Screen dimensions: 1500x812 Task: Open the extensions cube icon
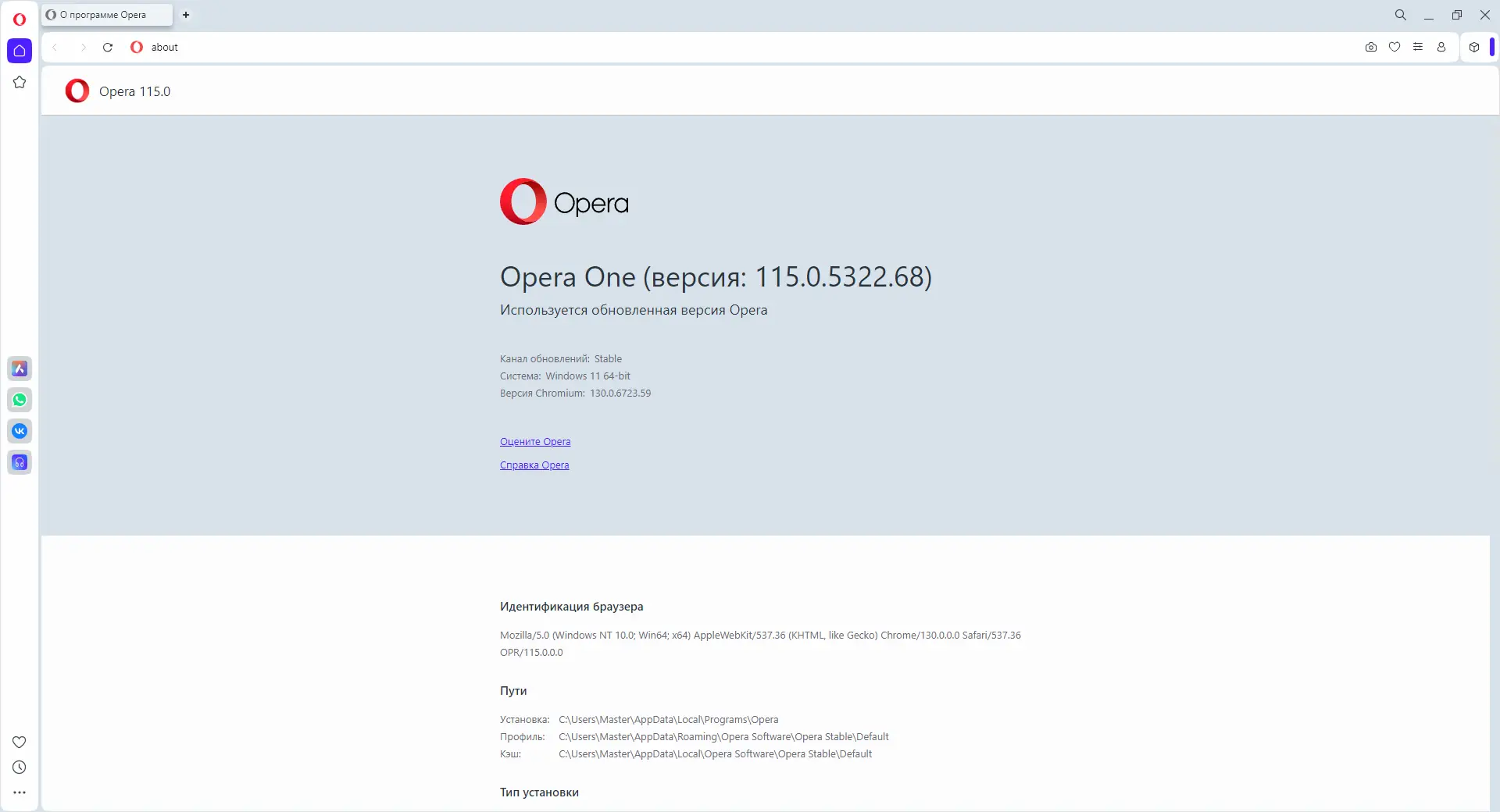point(1474,47)
